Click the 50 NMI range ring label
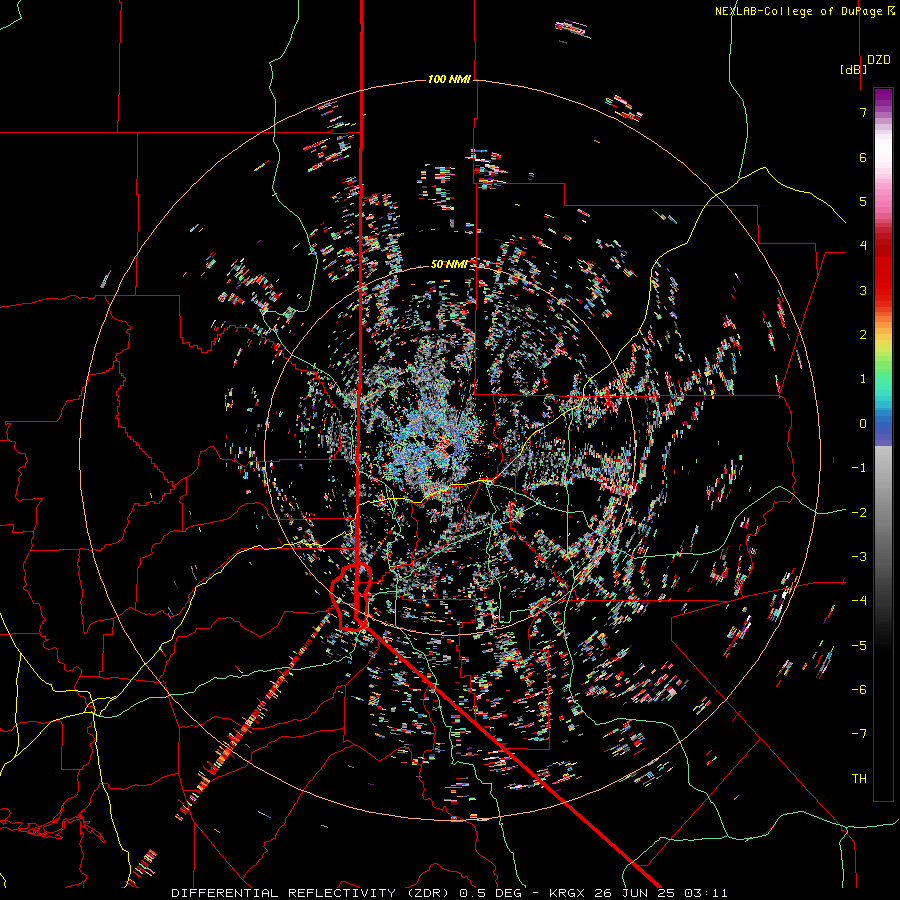 point(449,264)
